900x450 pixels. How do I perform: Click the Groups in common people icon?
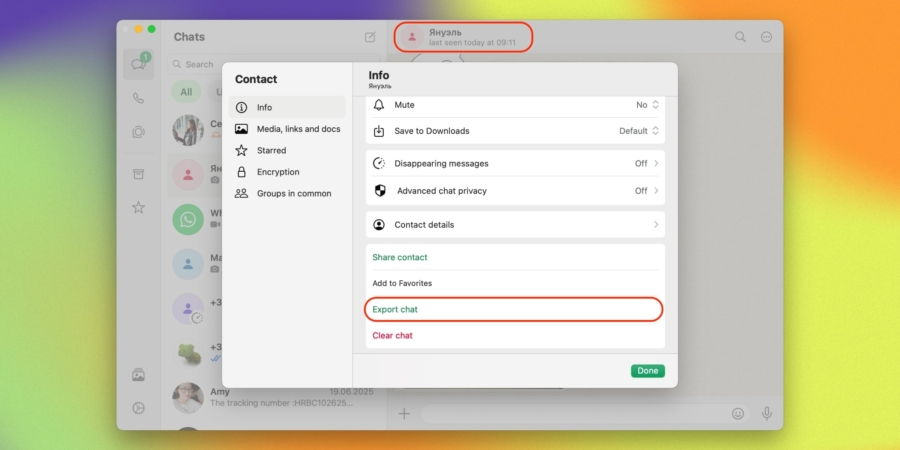(242, 193)
